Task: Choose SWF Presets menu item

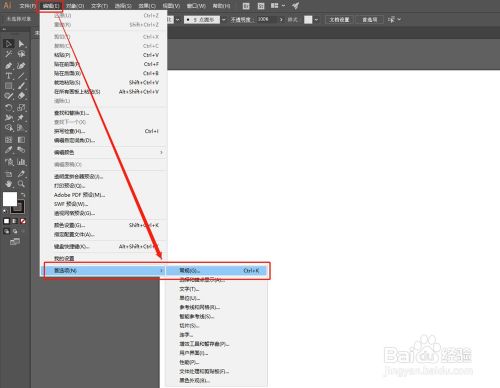Action: 104,204
